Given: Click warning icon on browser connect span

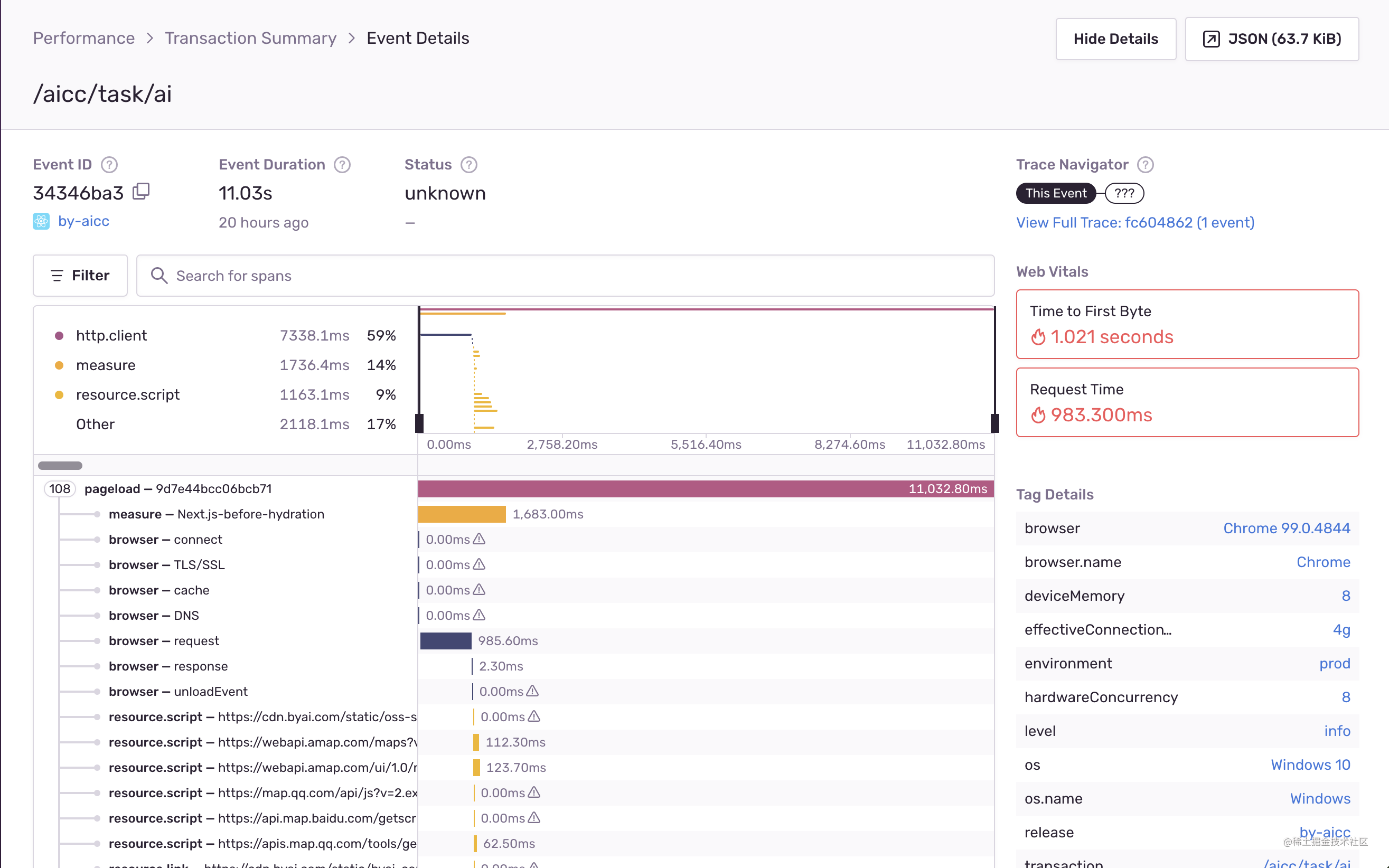Looking at the screenshot, I should 480,539.
